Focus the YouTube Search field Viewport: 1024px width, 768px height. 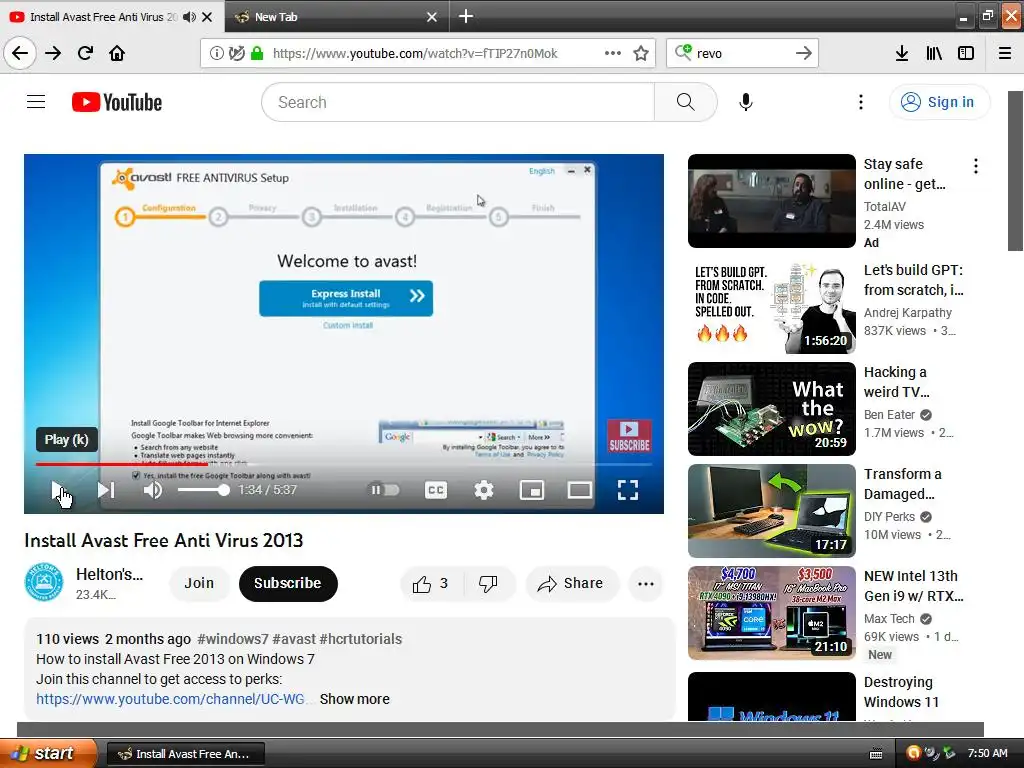[x=458, y=102]
